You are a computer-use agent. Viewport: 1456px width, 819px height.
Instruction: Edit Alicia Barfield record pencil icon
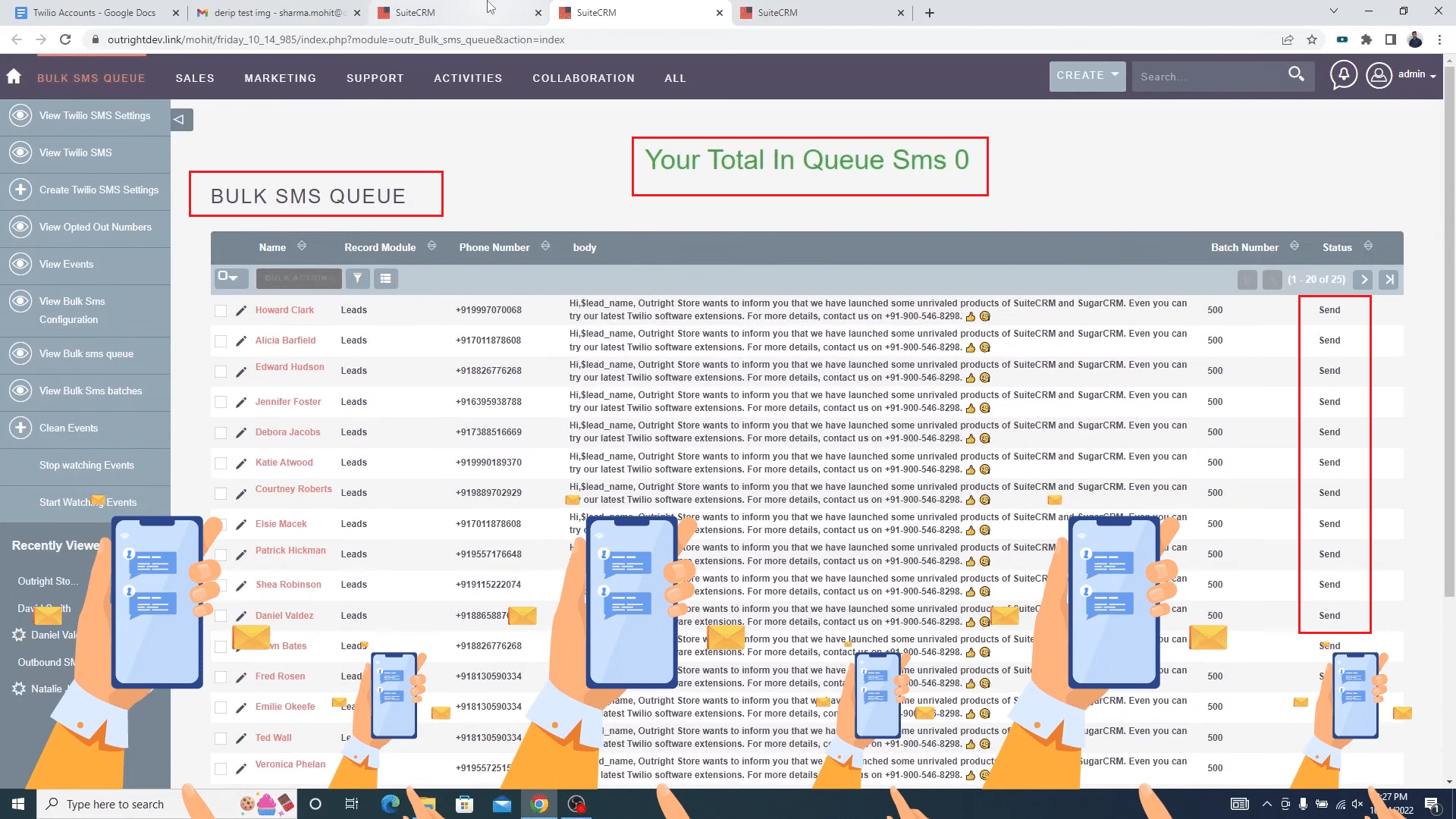pos(240,341)
